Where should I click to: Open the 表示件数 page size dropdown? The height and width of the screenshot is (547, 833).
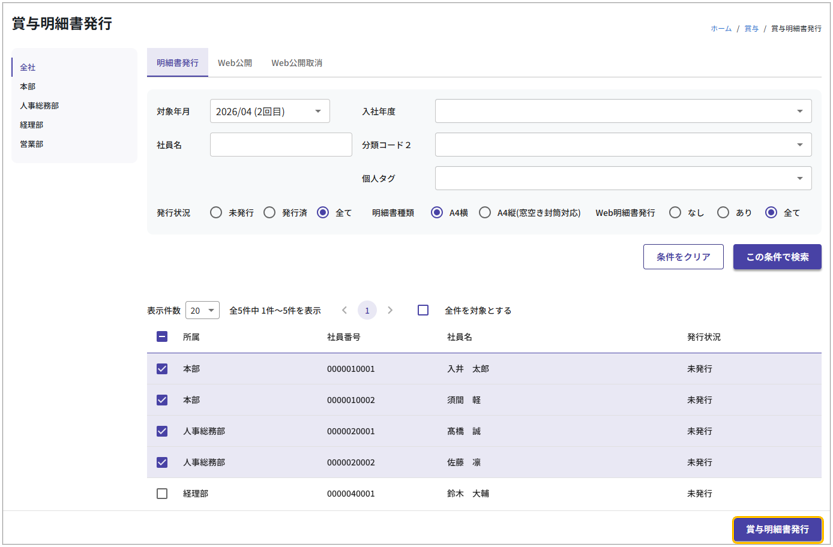[202, 311]
